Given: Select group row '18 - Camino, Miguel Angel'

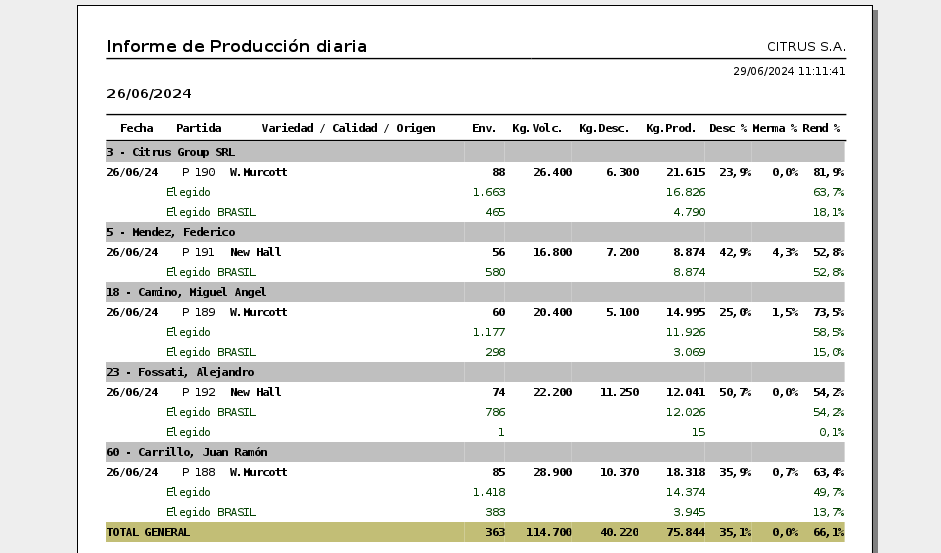Looking at the screenshot, I should (475, 292).
